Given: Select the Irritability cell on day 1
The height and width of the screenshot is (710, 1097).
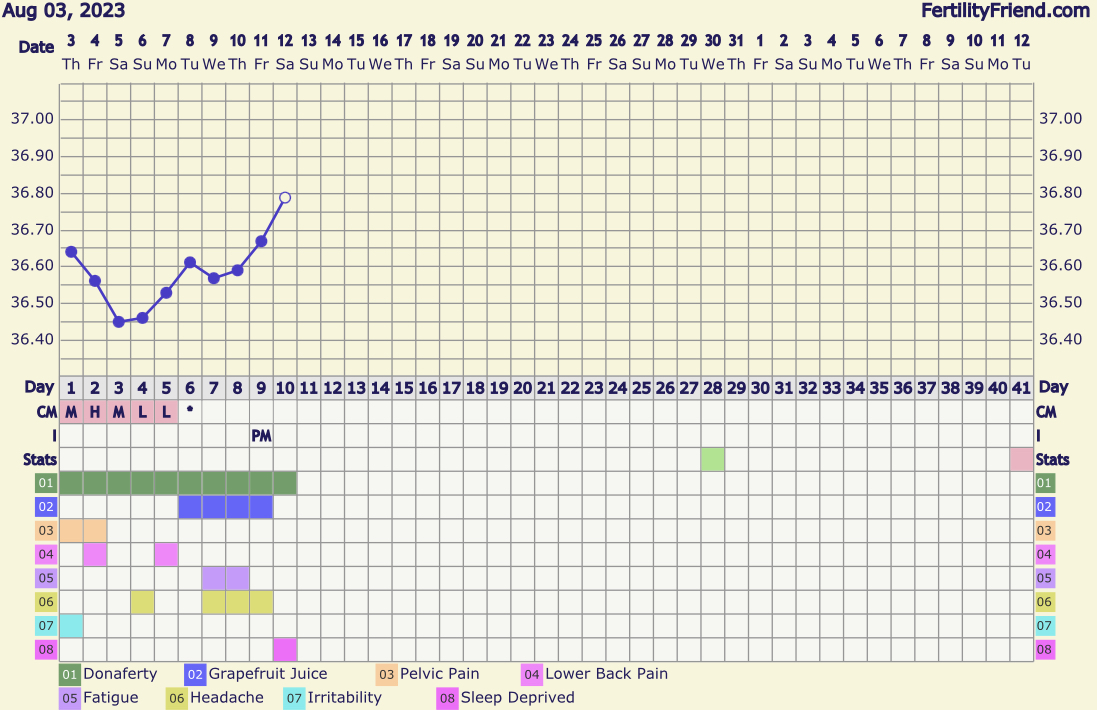Looking at the screenshot, I should pyautogui.click(x=71, y=626).
